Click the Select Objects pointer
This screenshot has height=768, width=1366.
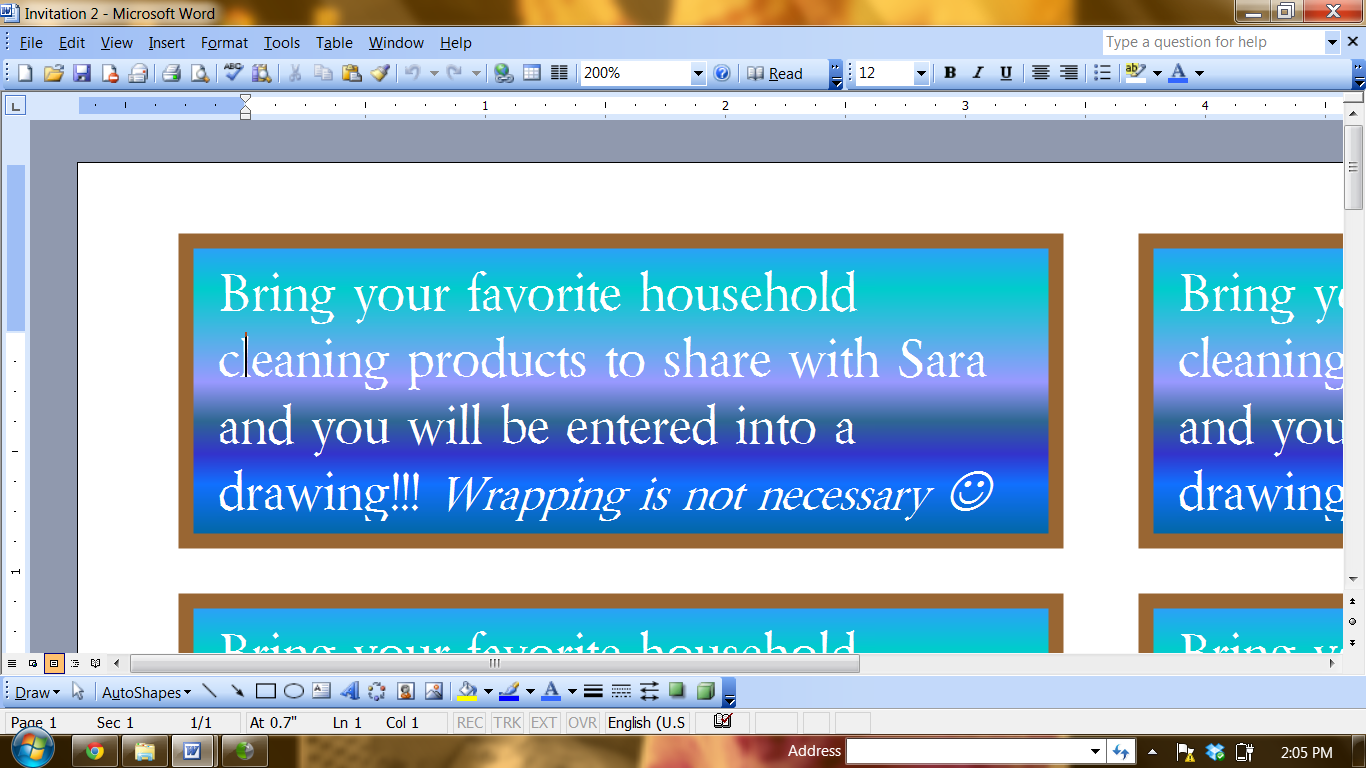coord(78,691)
